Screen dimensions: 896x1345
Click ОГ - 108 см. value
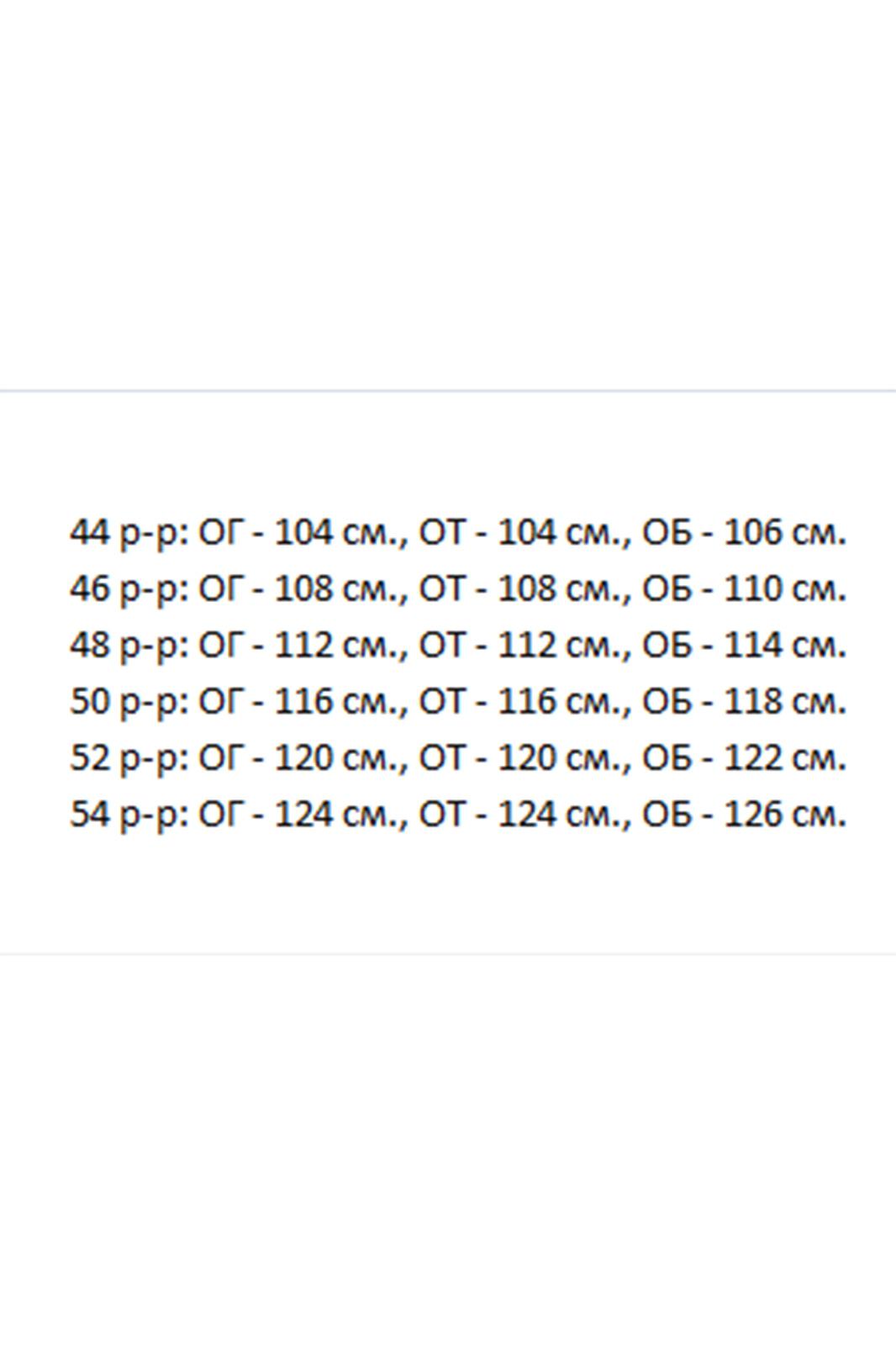tap(301, 588)
